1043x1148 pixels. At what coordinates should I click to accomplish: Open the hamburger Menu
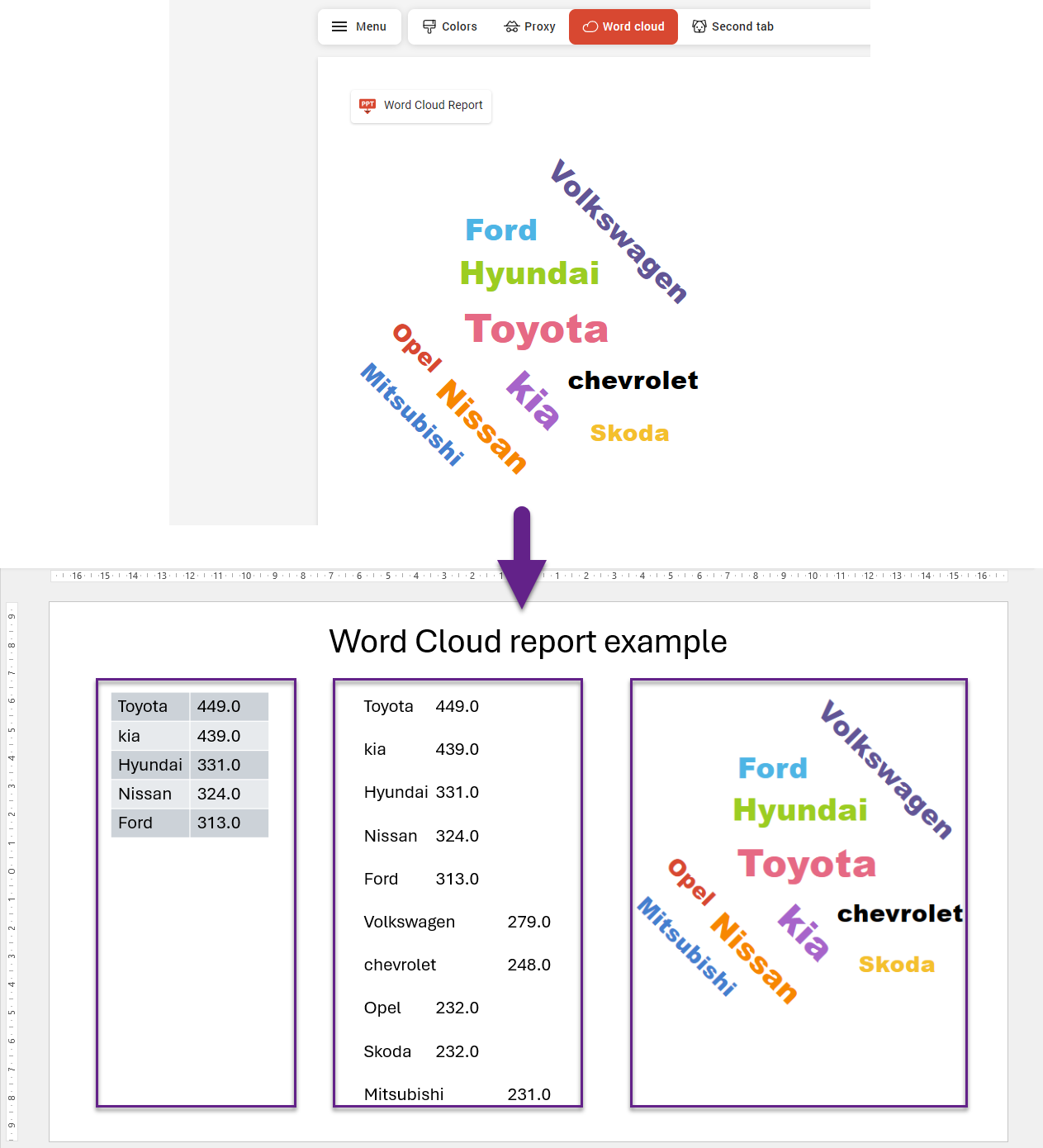[359, 26]
